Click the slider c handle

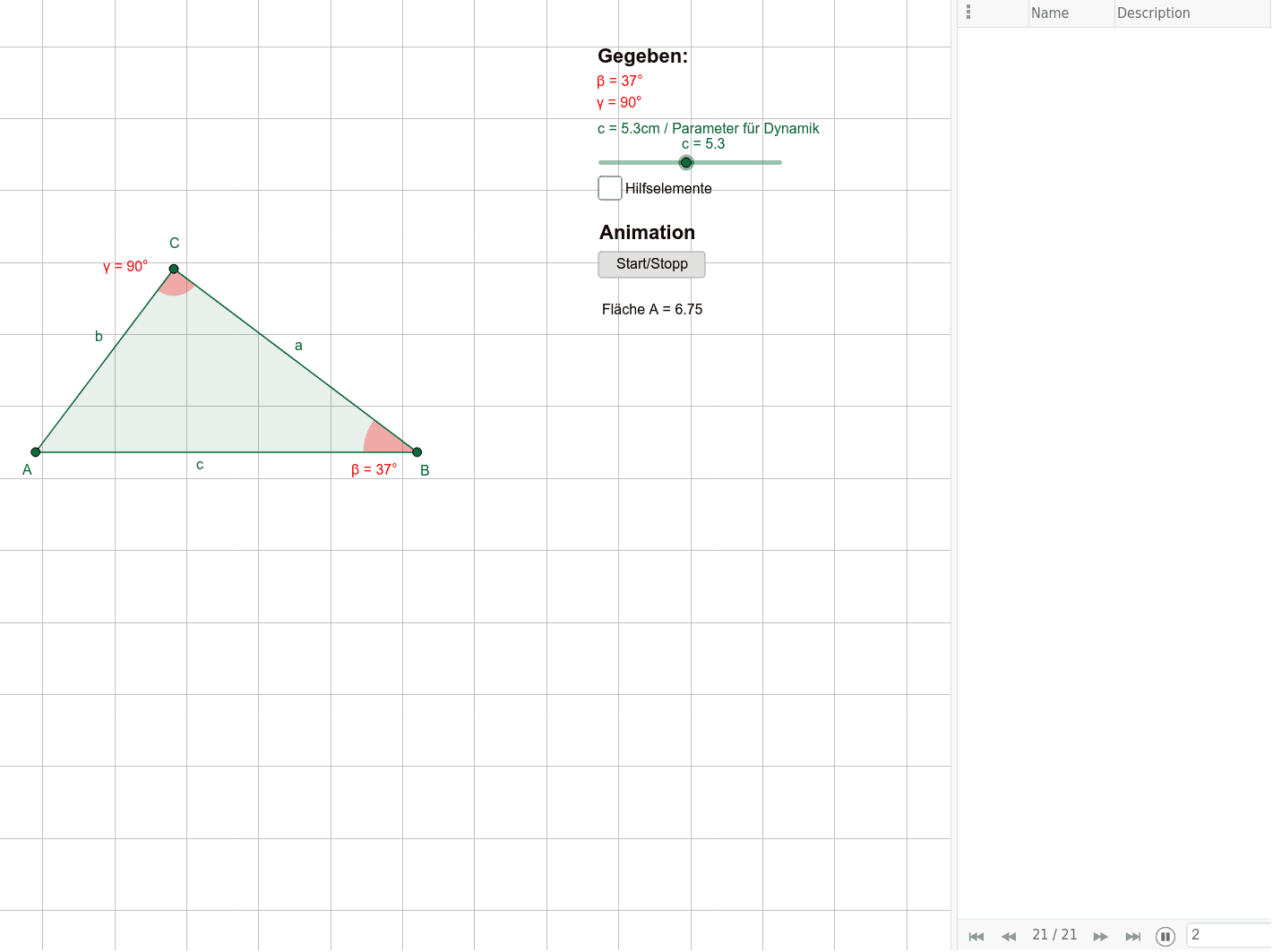click(686, 162)
